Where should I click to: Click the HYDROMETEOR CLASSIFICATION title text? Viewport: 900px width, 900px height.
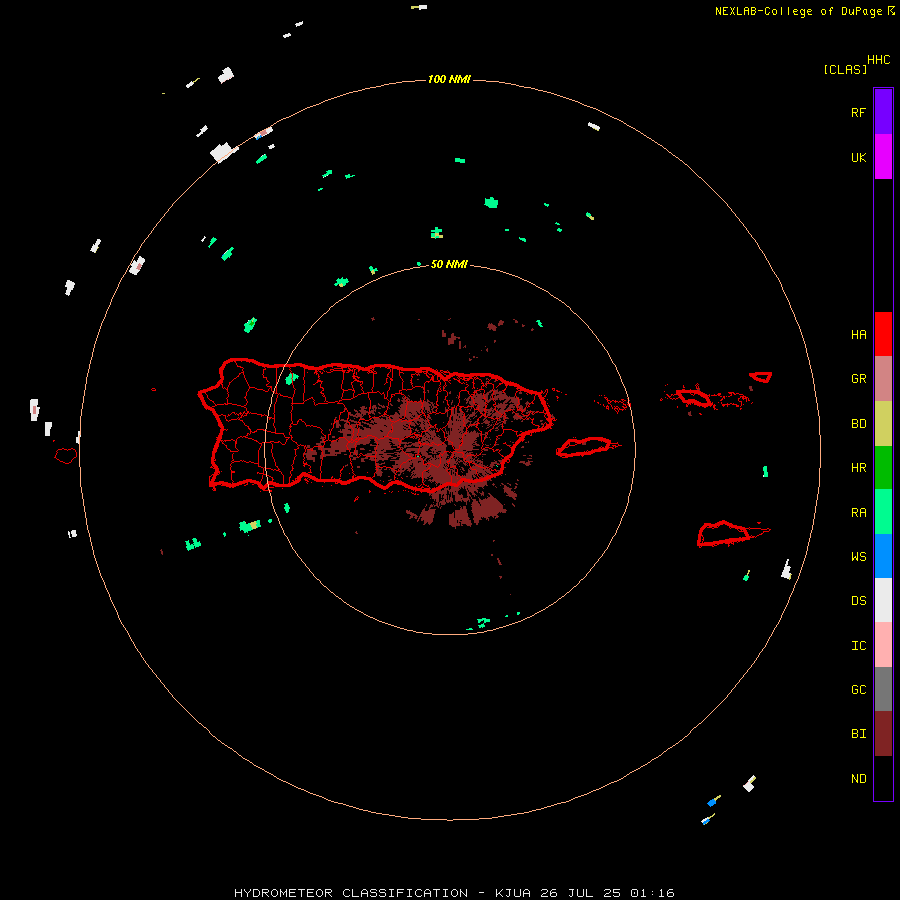(x=351, y=893)
